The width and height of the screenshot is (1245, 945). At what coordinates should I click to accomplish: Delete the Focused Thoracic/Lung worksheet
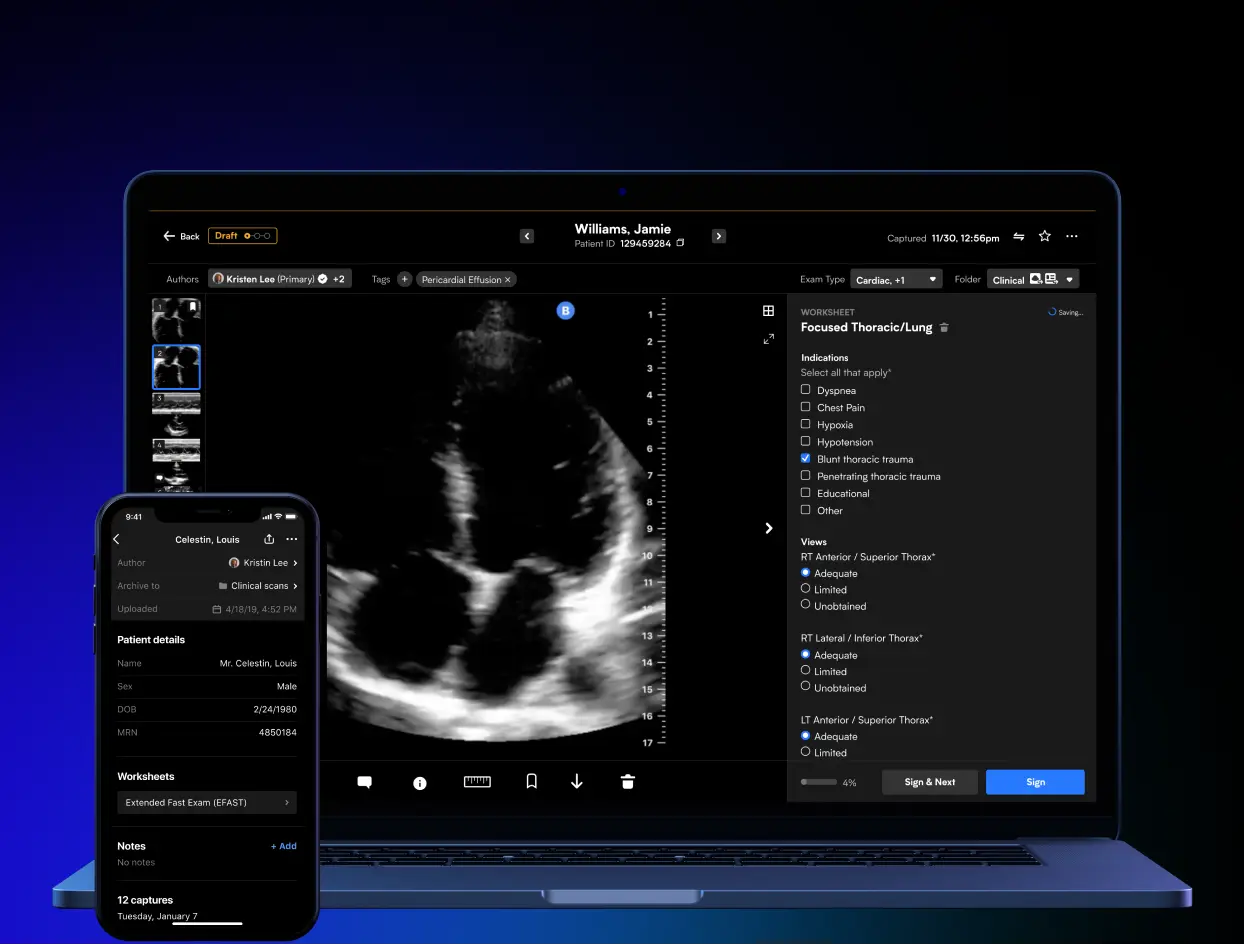tap(944, 327)
